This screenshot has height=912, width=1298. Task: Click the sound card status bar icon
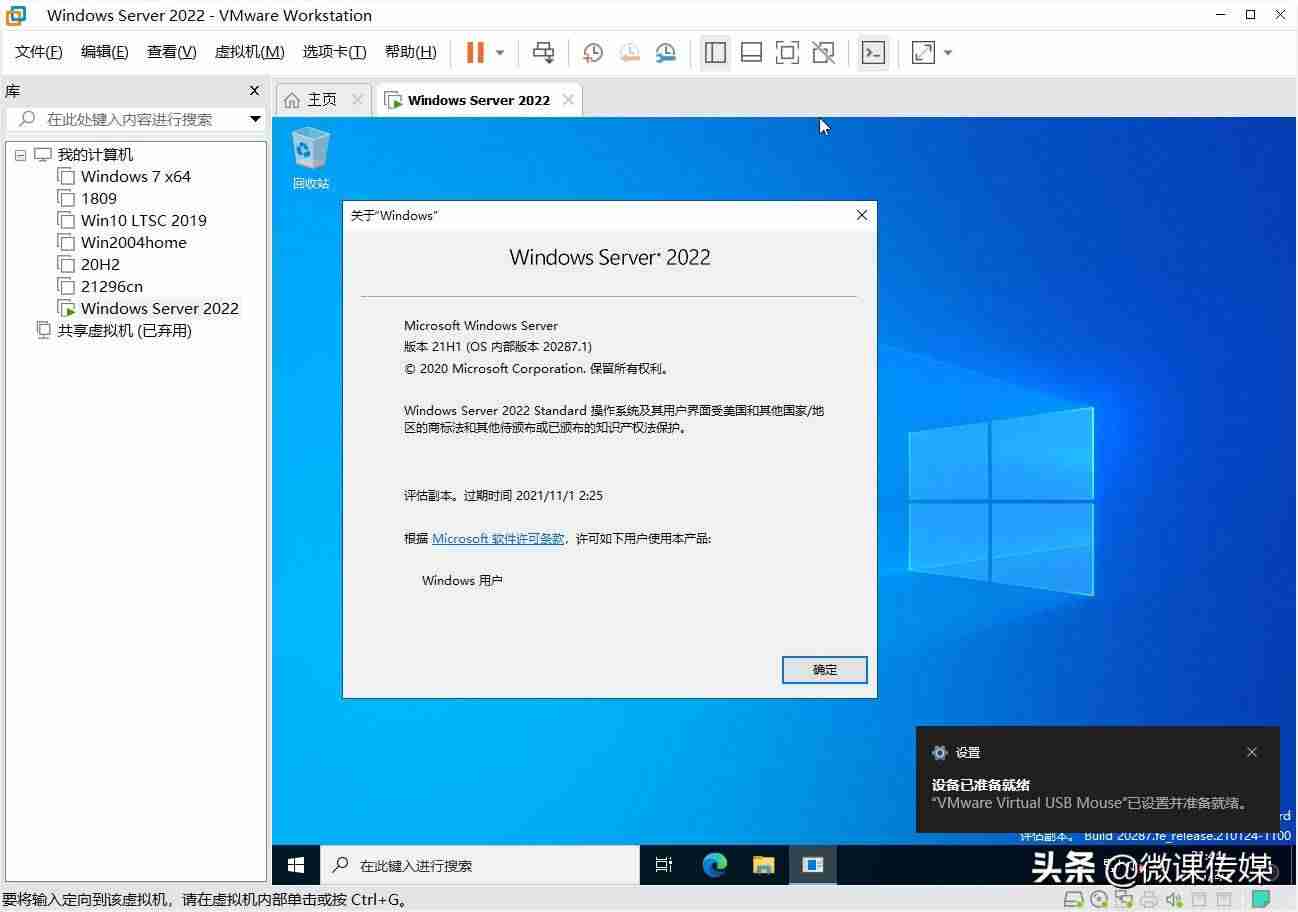[1174, 899]
